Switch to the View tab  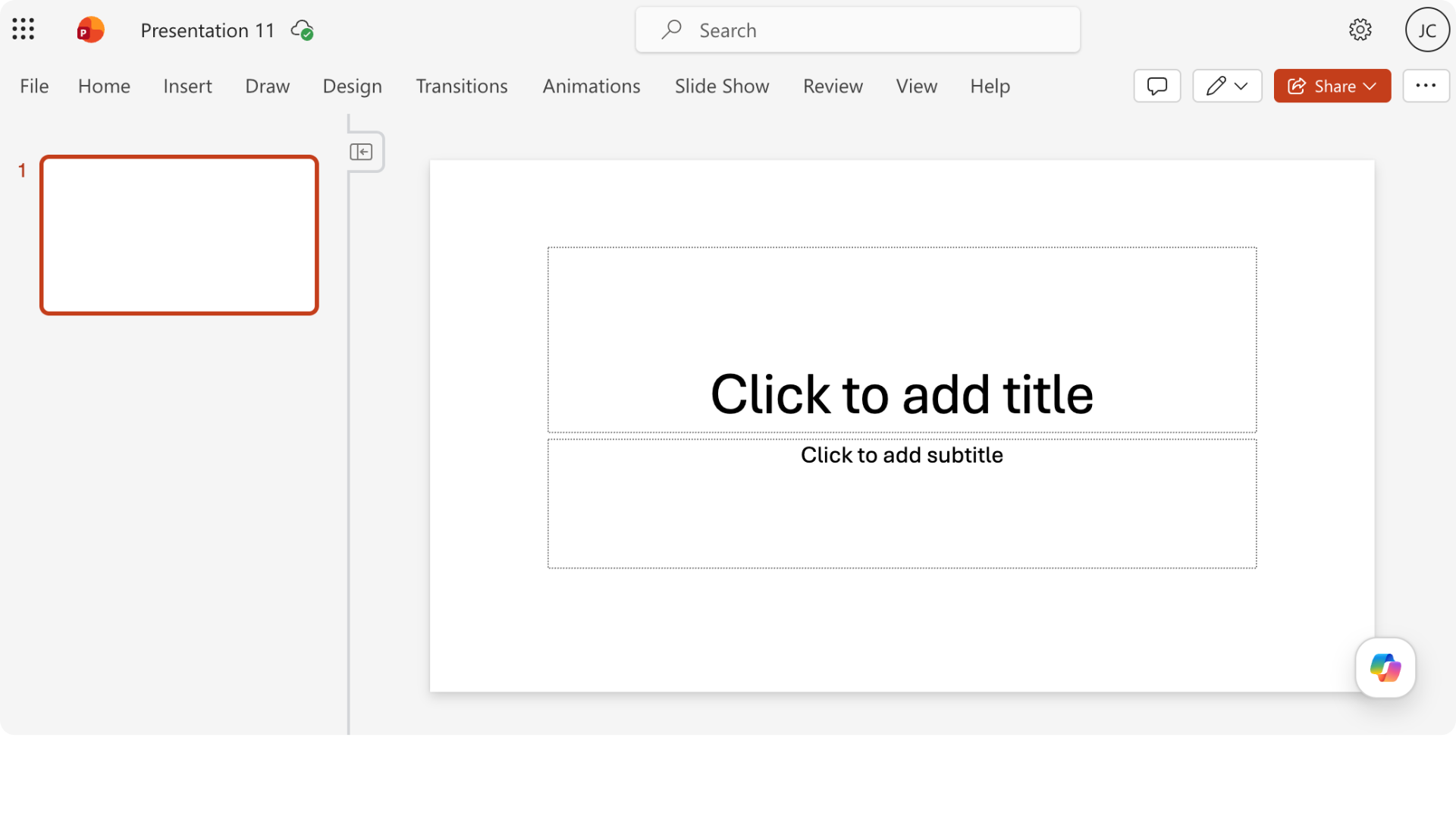tap(916, 86)
